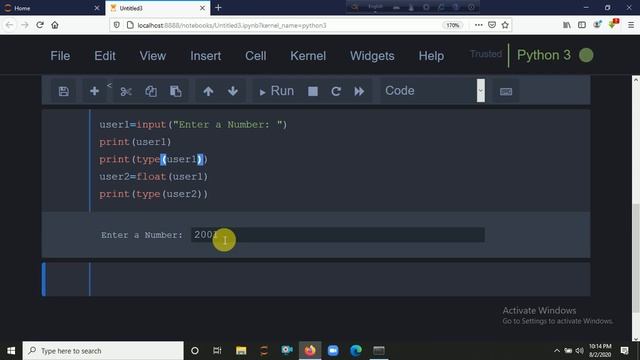Open the Cell menu
This screenshot has width=640, height=360.
tap(256, 56)
